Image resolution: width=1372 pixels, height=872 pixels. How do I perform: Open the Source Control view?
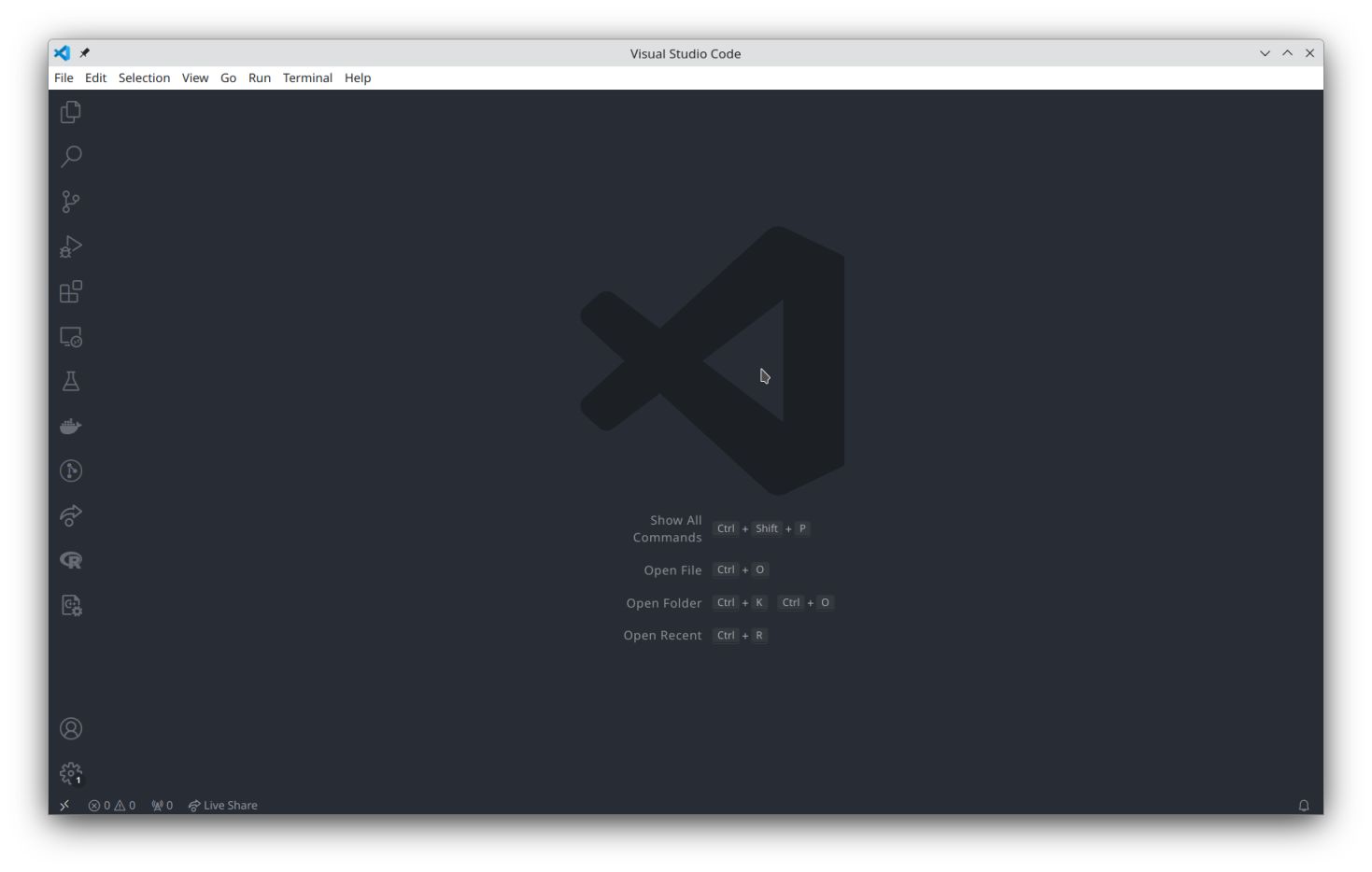(x=71, y=202)
